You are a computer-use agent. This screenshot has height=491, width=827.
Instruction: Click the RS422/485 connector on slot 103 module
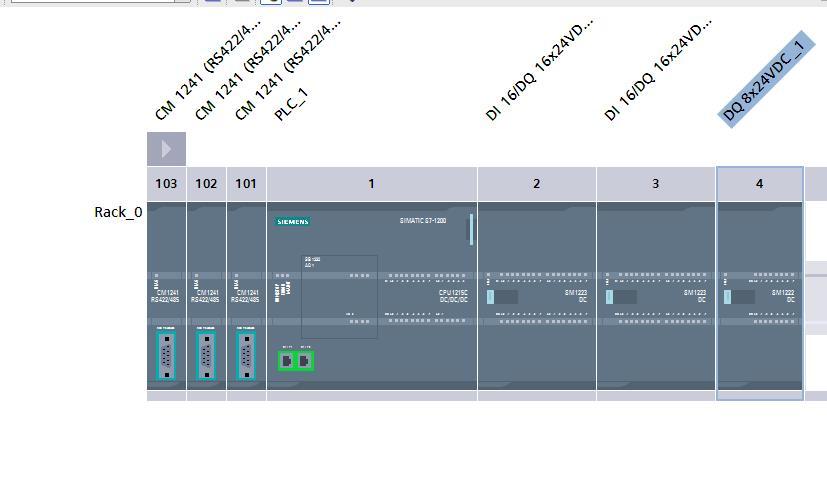(166, 356)
